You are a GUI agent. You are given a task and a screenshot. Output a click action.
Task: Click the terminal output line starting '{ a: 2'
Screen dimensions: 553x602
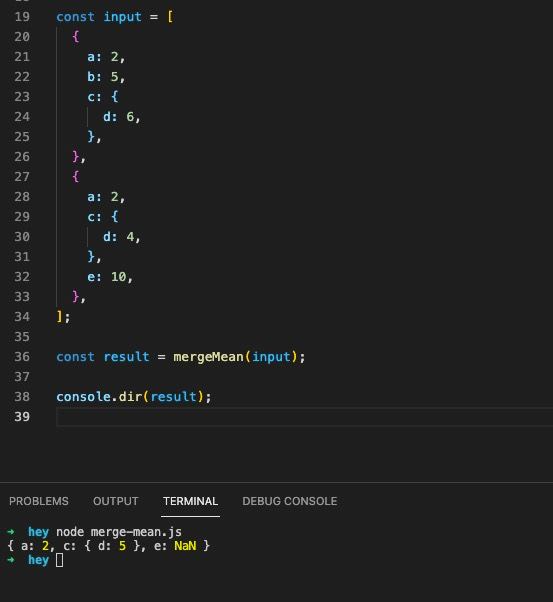(x=109, y=546)
